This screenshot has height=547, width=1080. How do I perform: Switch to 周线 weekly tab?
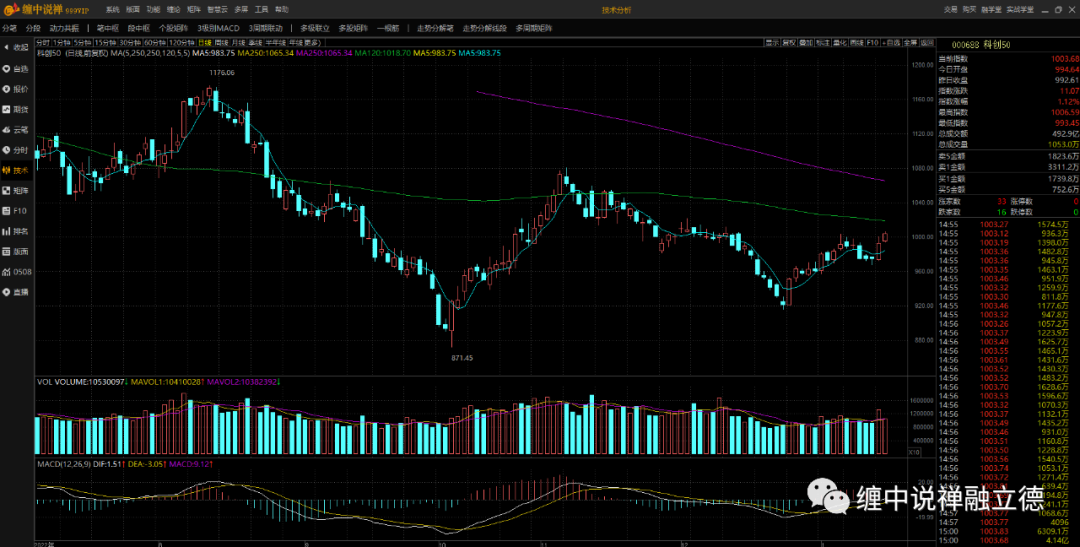[x=221, y=43]
